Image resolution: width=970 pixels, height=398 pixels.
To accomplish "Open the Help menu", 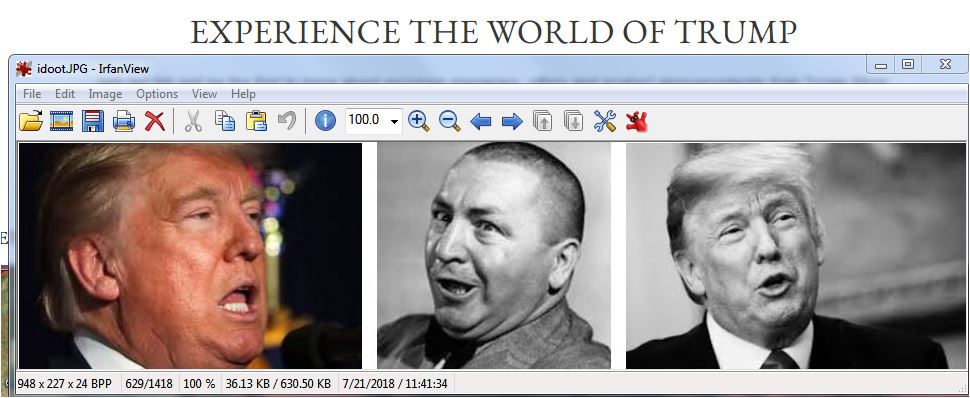I will point(243,94).
